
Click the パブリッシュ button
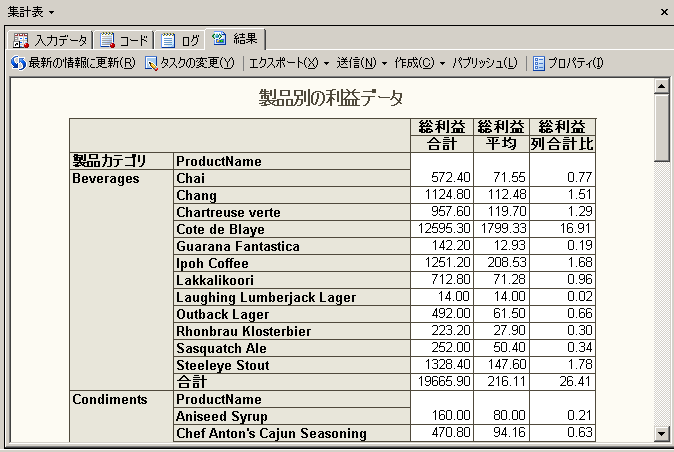click(x=484, y=63)
